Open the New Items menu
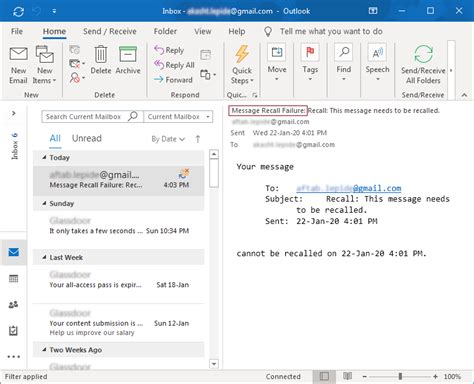 [44, 65]
